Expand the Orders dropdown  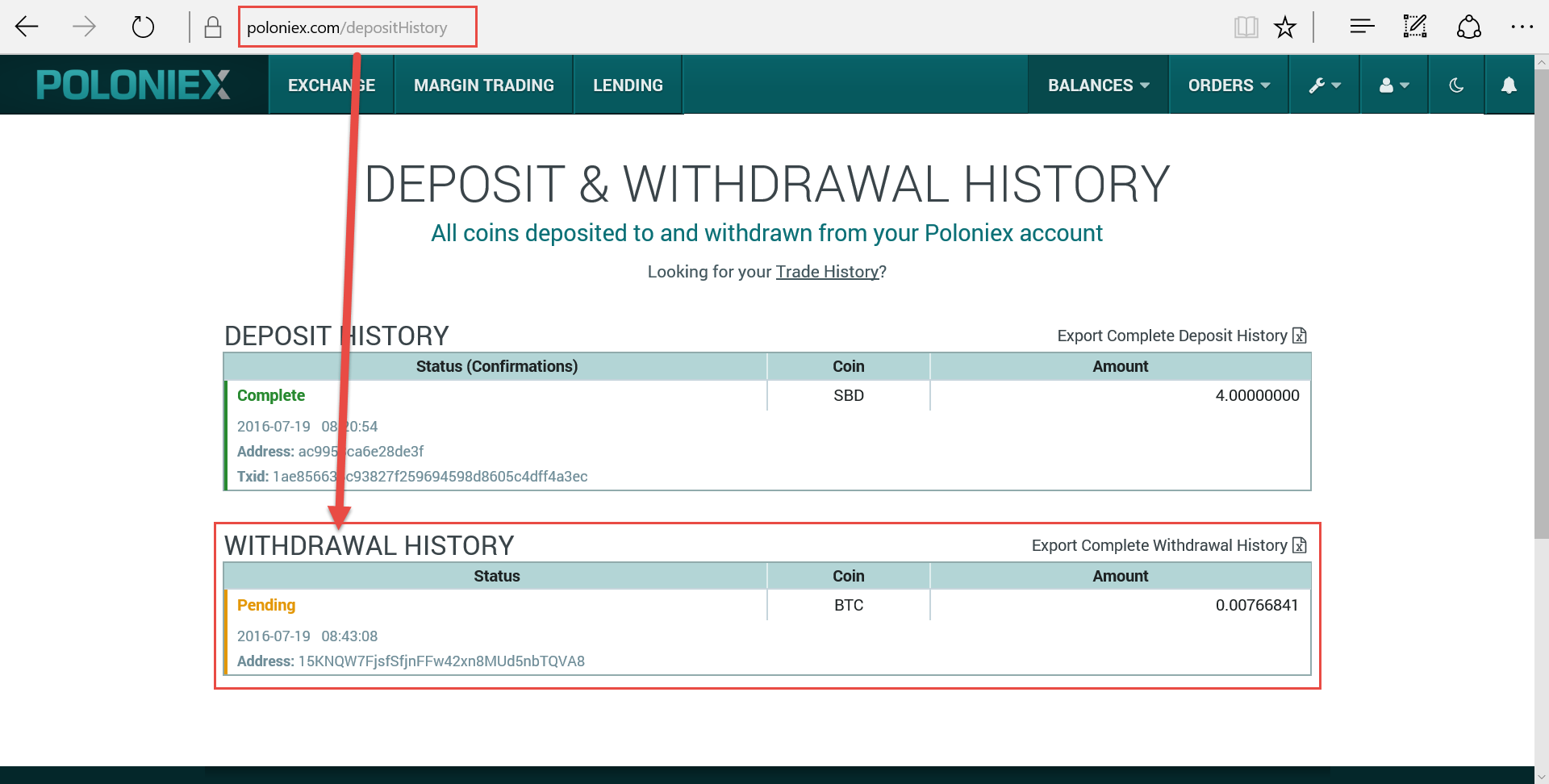point(1229,85)
